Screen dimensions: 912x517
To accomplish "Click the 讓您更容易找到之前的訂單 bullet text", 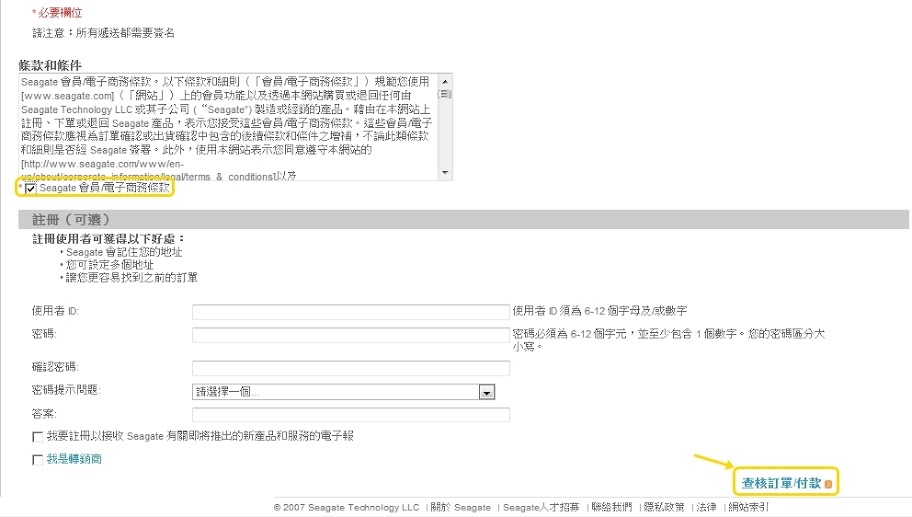I will (x=131, y=277).
